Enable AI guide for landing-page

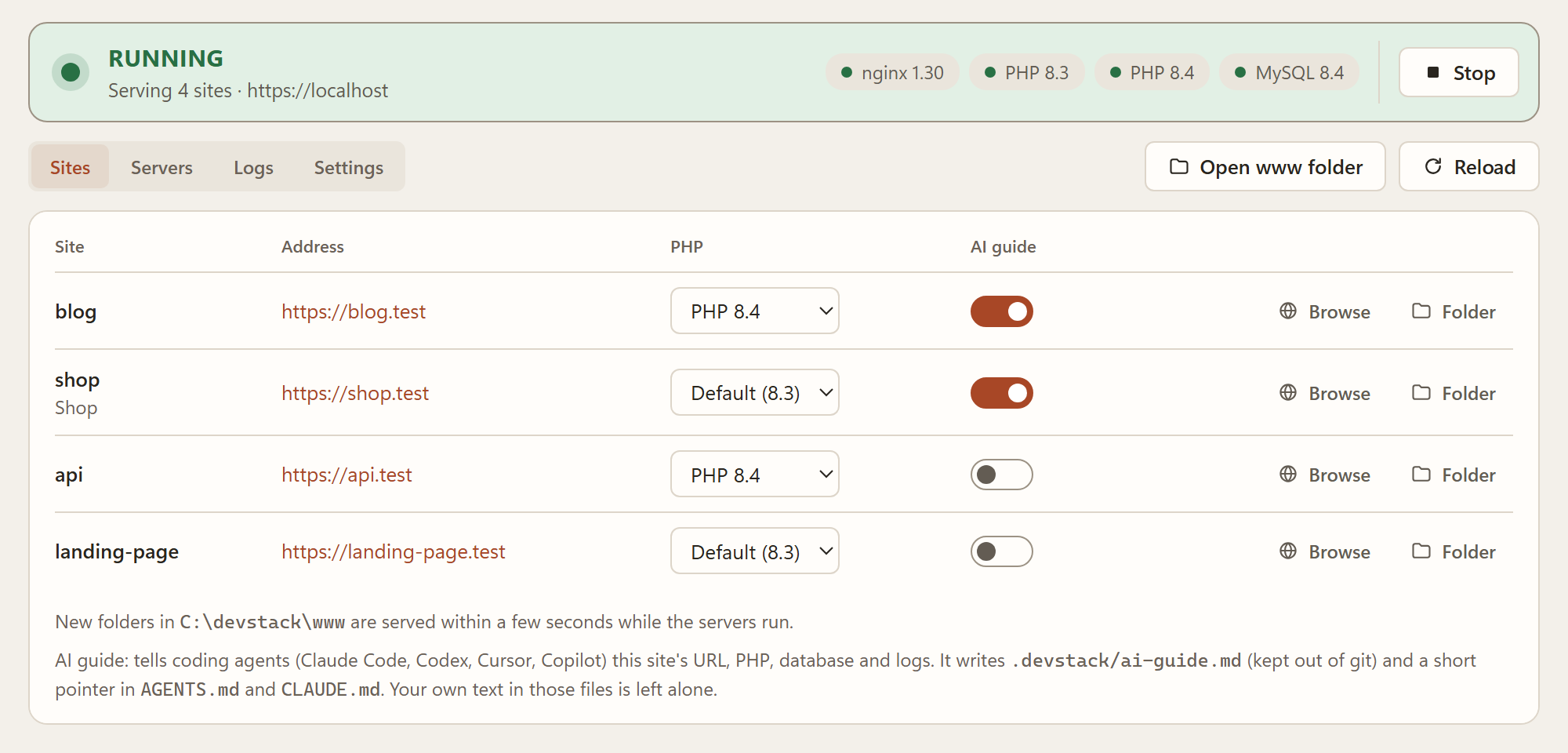[x=1001, y=551]
